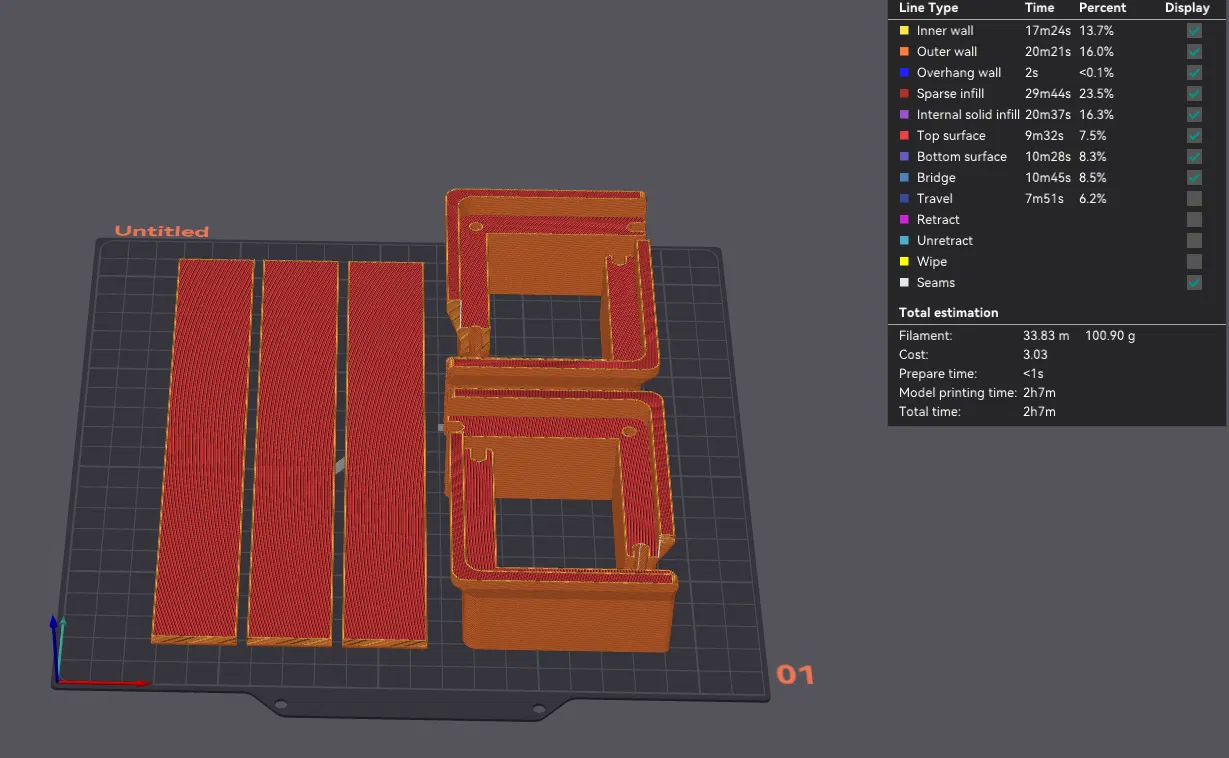Screen dimensions: 1229x758
Task: Select the Internal solid infill legend row
Action: 1056,115
